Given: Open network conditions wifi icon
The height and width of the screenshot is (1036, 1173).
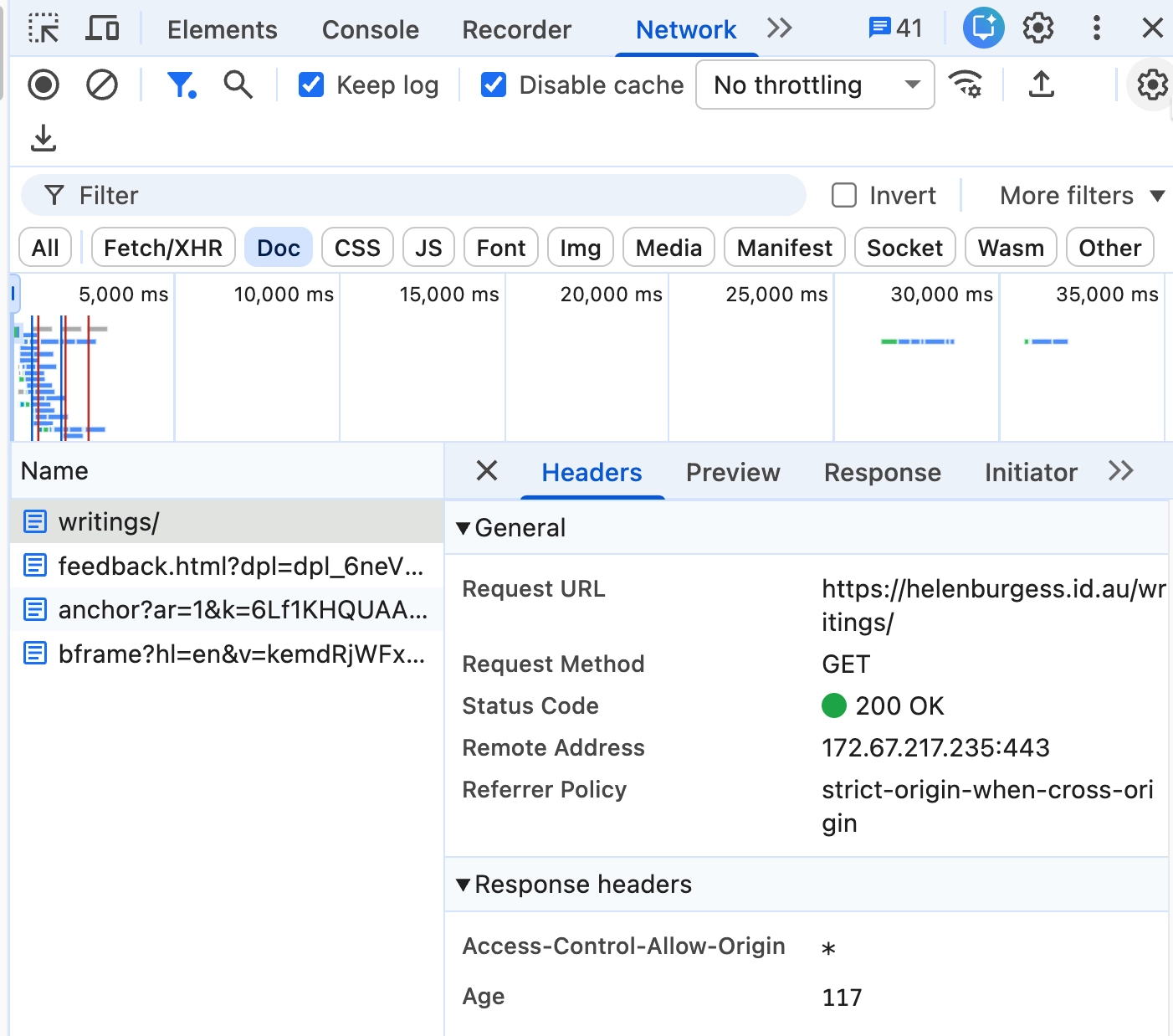Looking at the screenshot, I should (966, 85).
